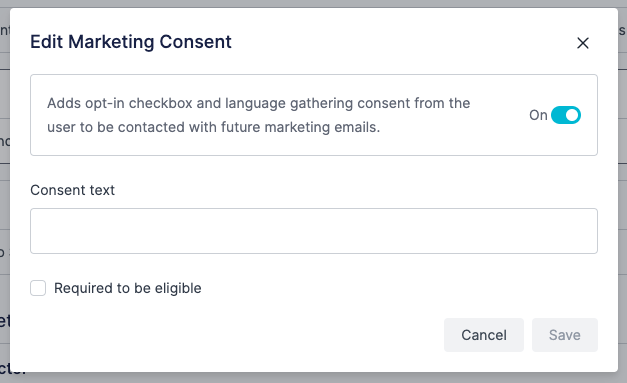Turn off the marketing consent toggle
This screenshot has height=383, width=627.
tap(566, 115)
